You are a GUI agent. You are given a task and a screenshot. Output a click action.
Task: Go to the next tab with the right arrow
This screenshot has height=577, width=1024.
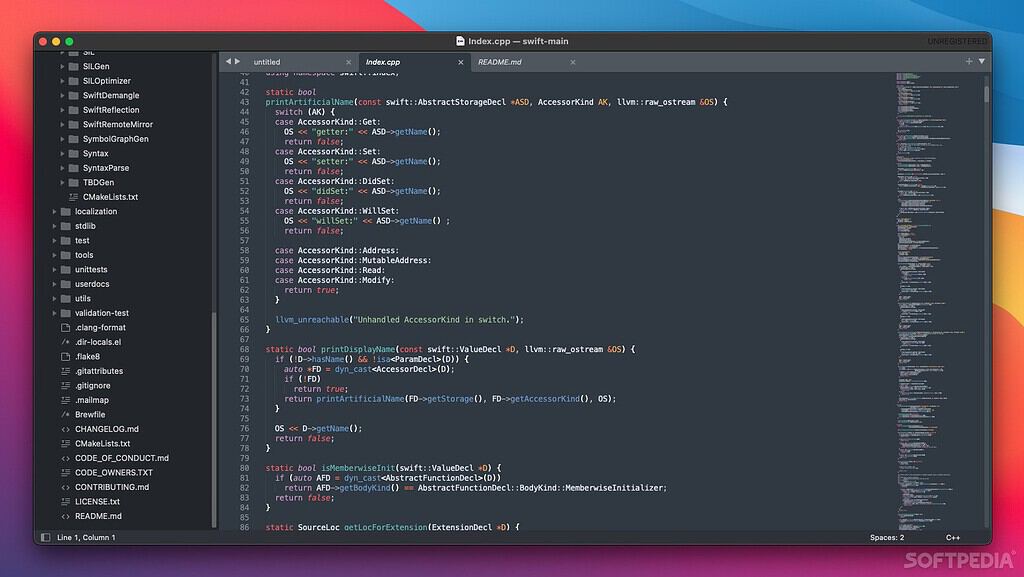click(x=238, y=61)
